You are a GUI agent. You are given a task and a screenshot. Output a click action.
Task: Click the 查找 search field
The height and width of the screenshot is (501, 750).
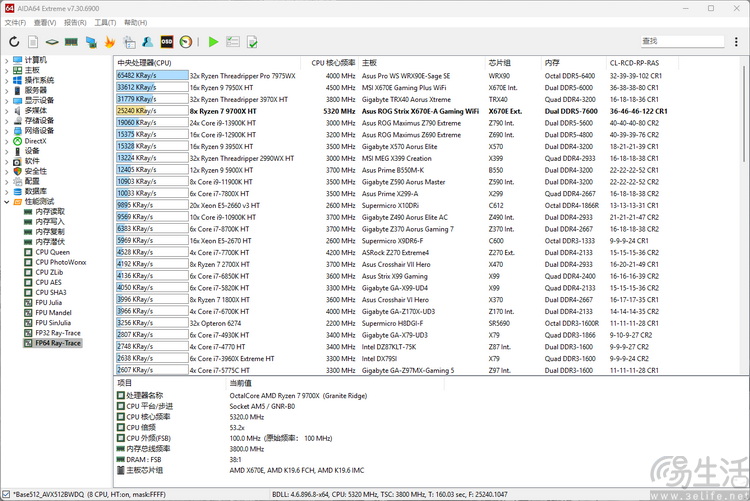coord(682,41)
